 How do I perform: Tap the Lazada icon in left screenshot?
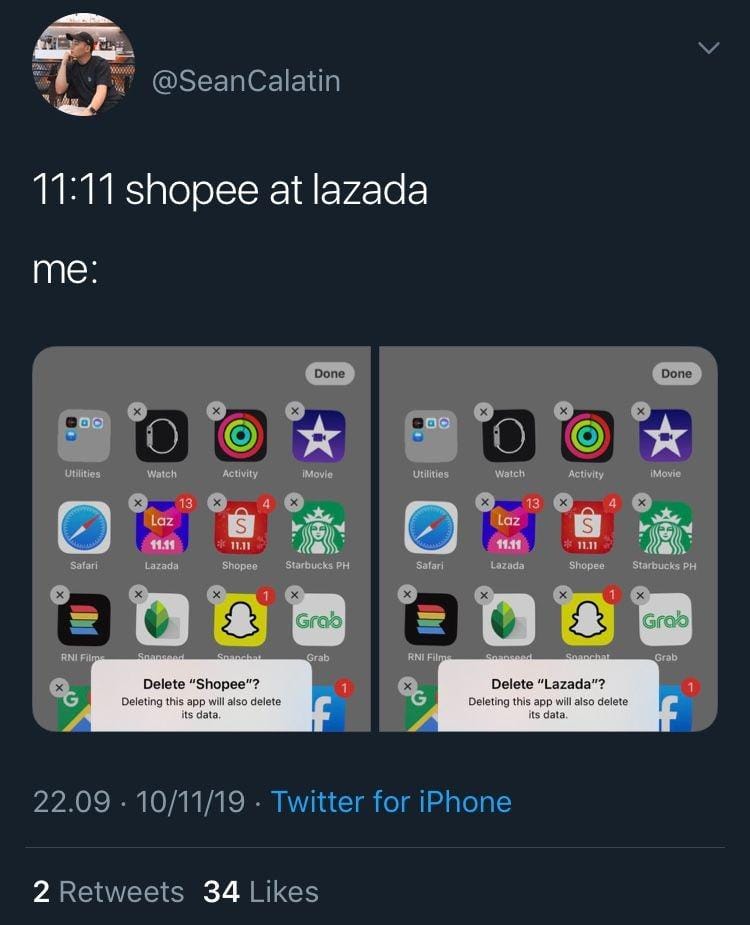[162, 528]
